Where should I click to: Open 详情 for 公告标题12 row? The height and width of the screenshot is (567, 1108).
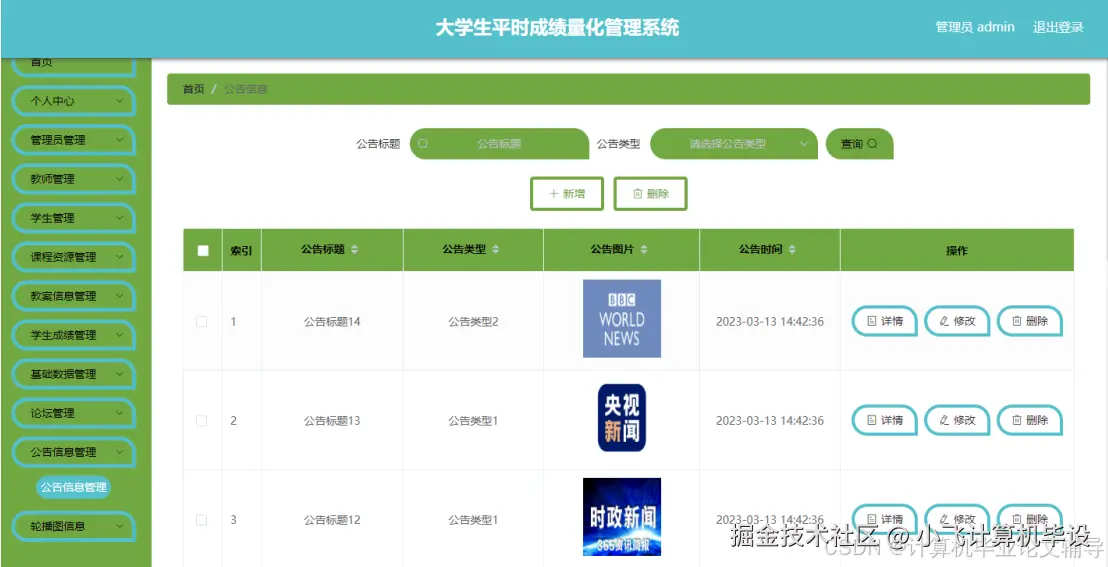click(x=885, y=519)
